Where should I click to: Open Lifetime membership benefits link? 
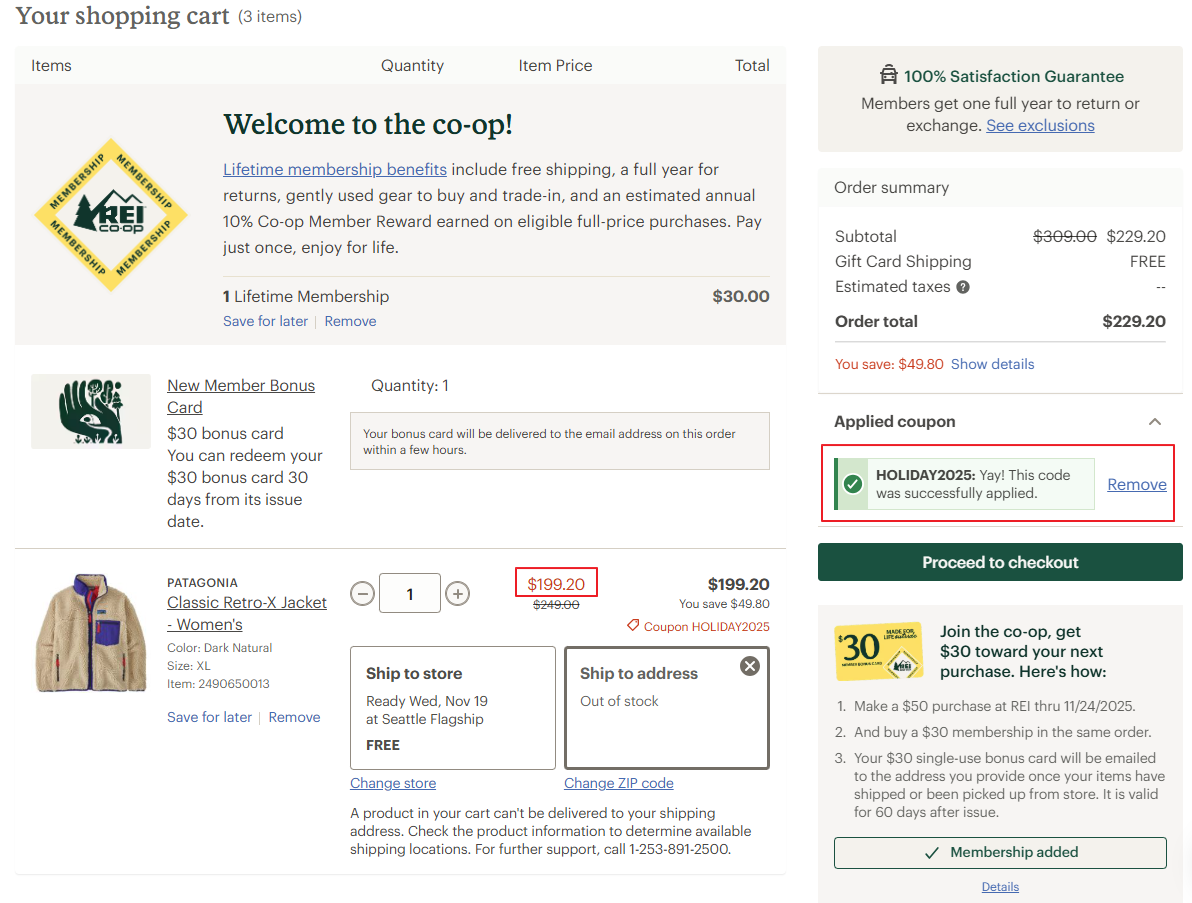pyautogui.click(x=334, y=169)
